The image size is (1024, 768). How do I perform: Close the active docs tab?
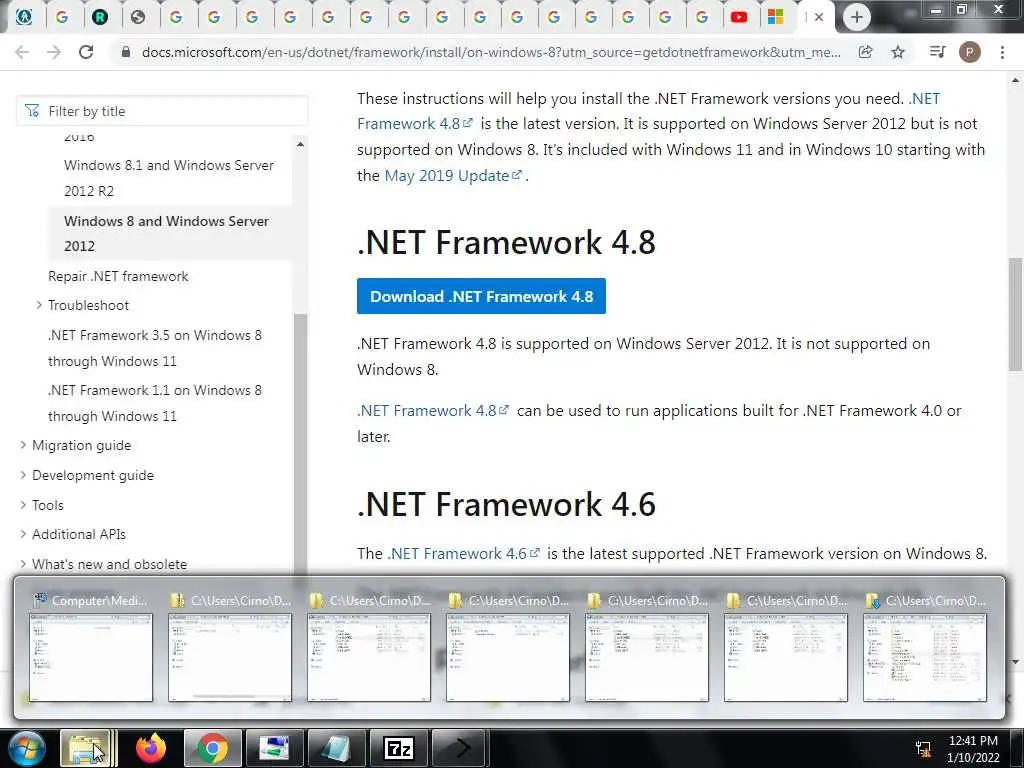(819, 17)
